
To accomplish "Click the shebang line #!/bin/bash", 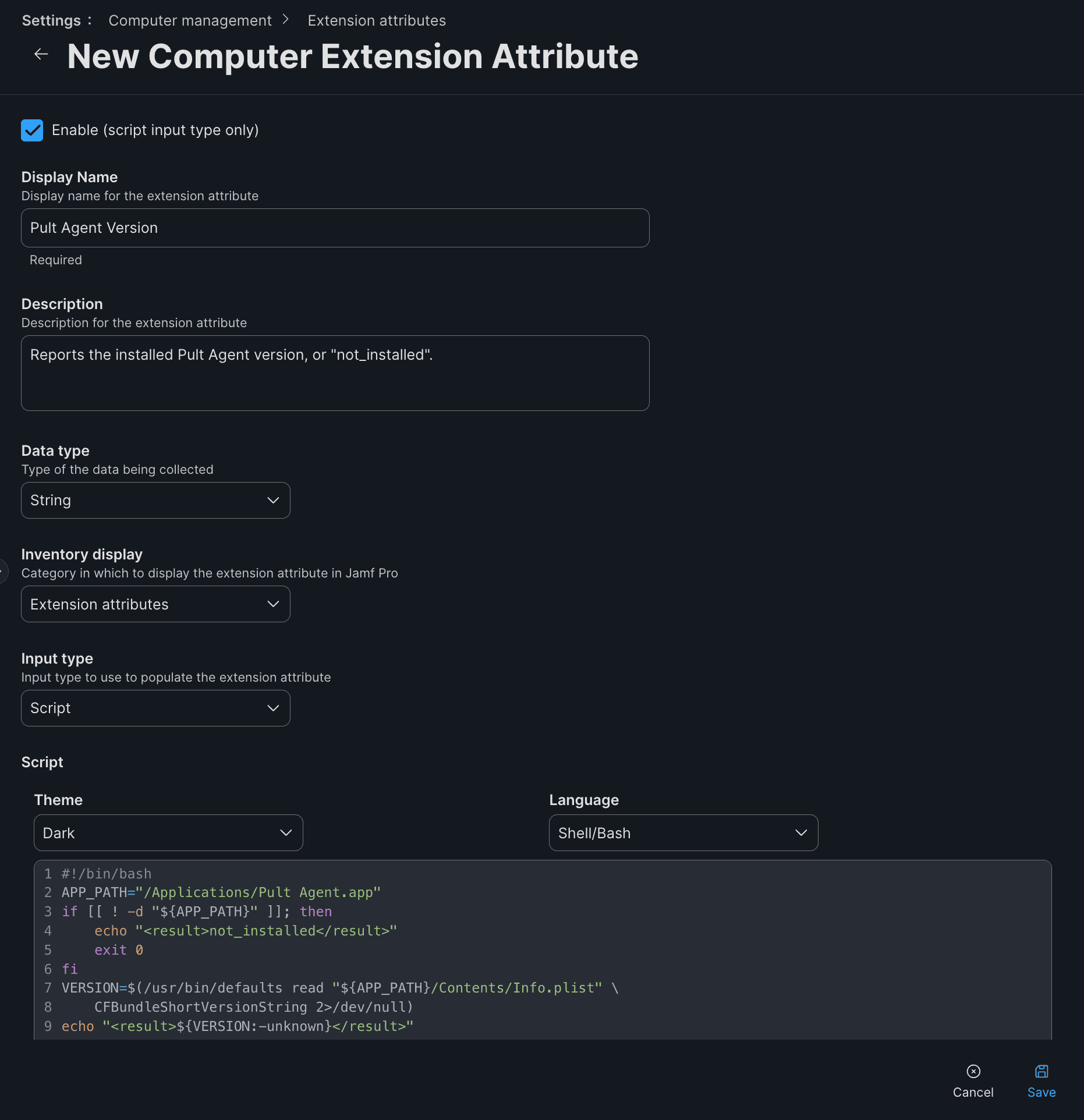I will pos(107,874).
